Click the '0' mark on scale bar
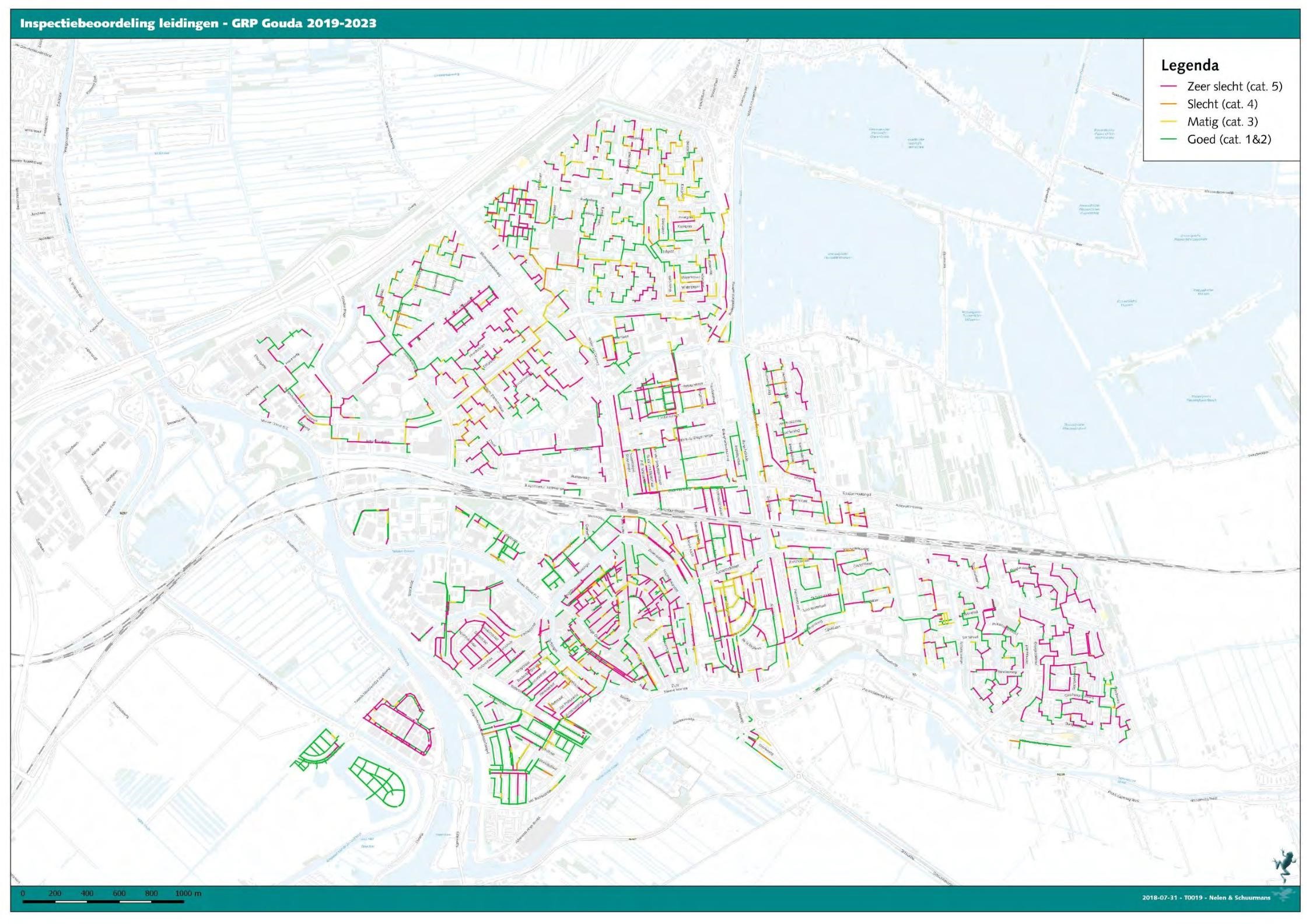This screenshot has width=1309, height=924. [23, 893]
